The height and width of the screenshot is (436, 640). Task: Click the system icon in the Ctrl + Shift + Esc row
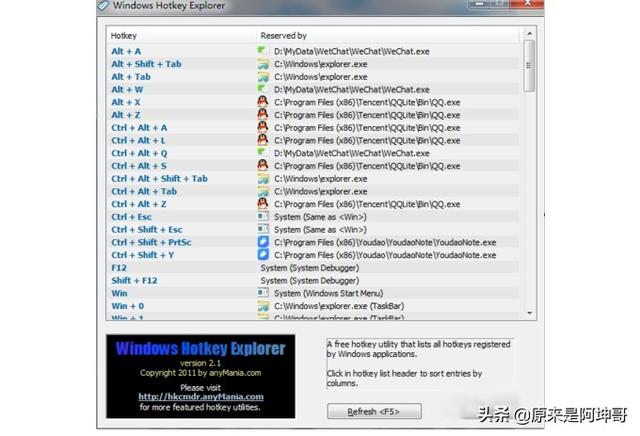pos(263,229)
